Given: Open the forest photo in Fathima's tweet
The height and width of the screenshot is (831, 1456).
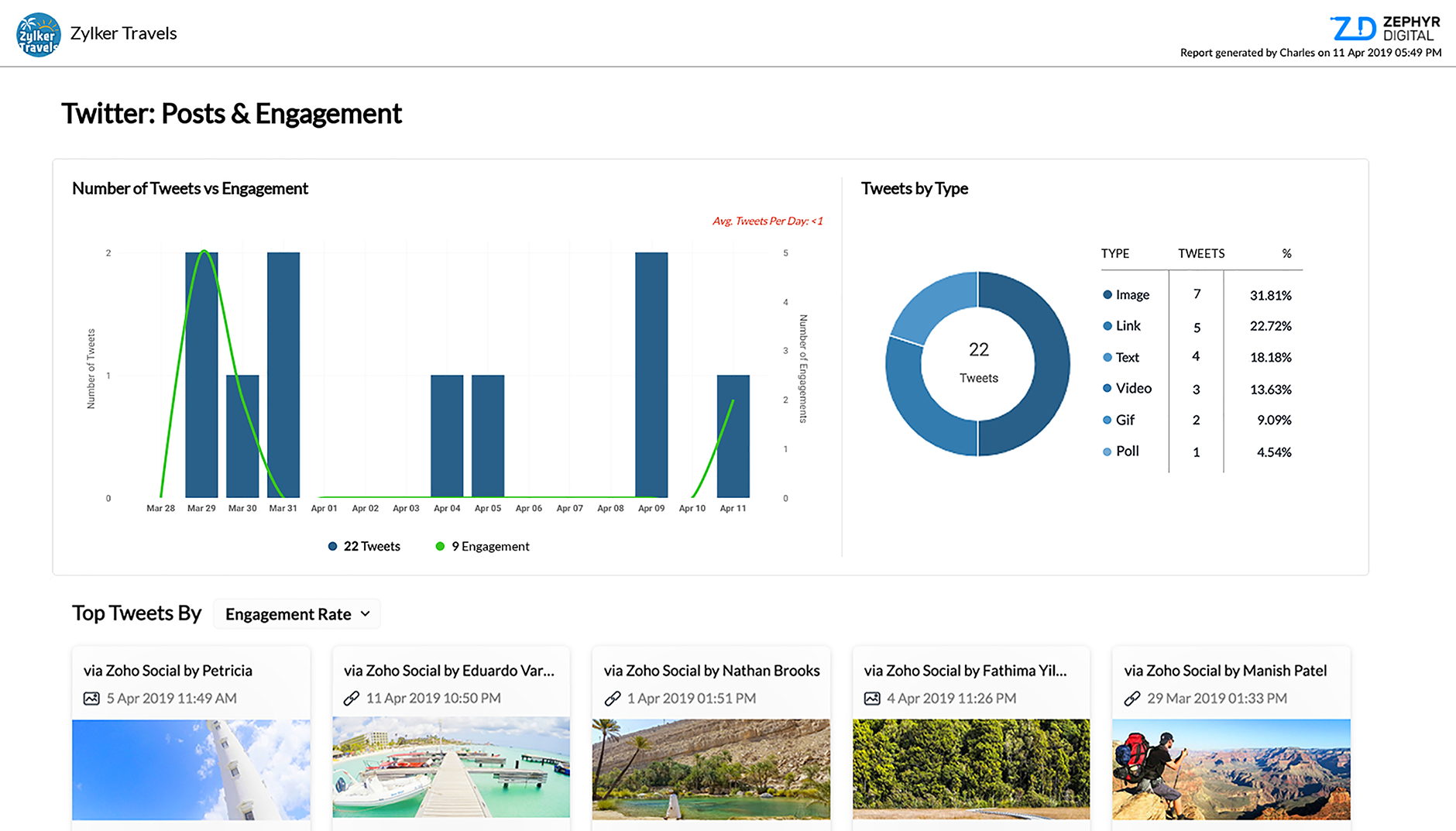Looking at the screenshot, I should tap(971, 769).
